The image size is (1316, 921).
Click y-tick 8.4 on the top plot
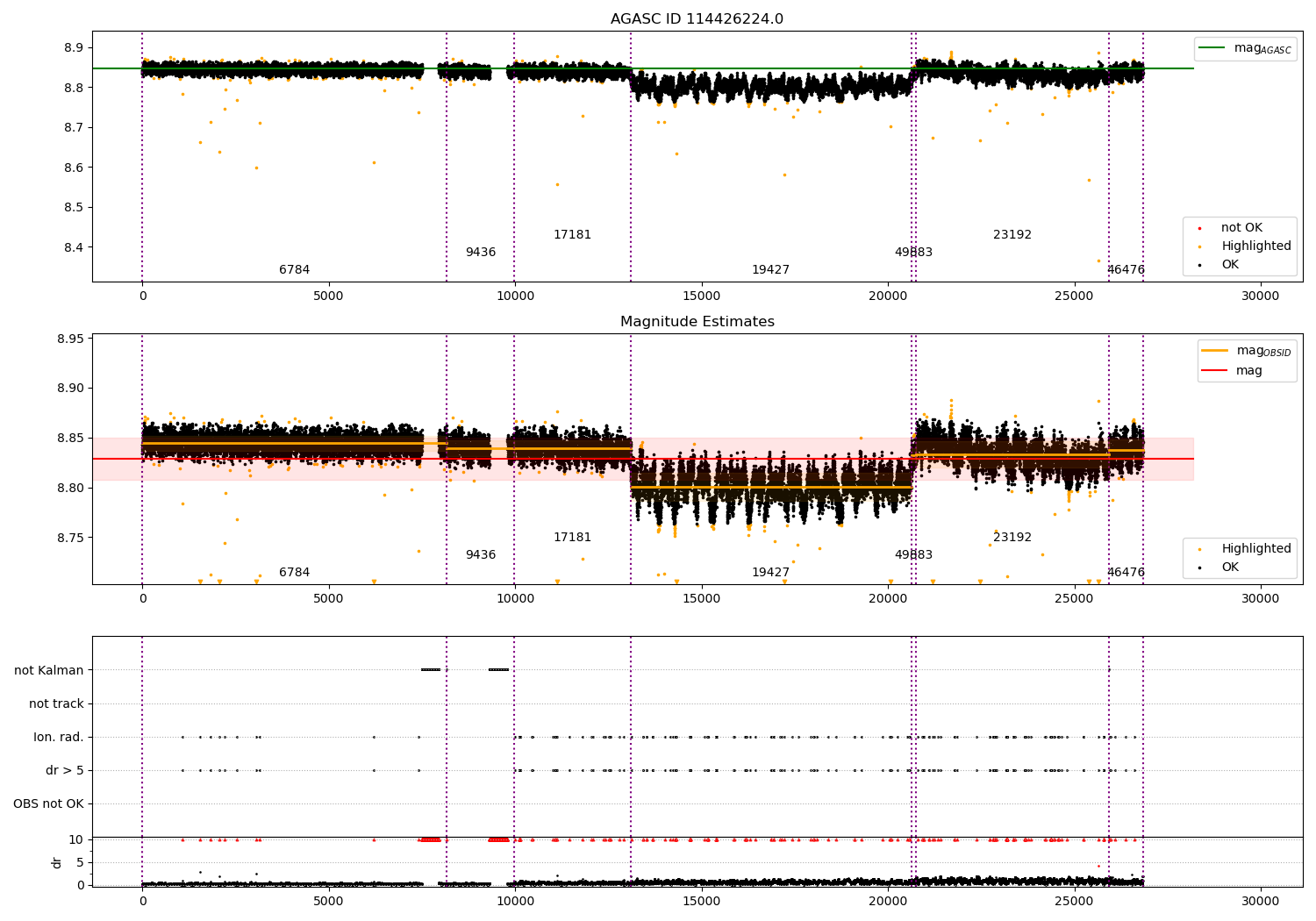tap(74, 247)
